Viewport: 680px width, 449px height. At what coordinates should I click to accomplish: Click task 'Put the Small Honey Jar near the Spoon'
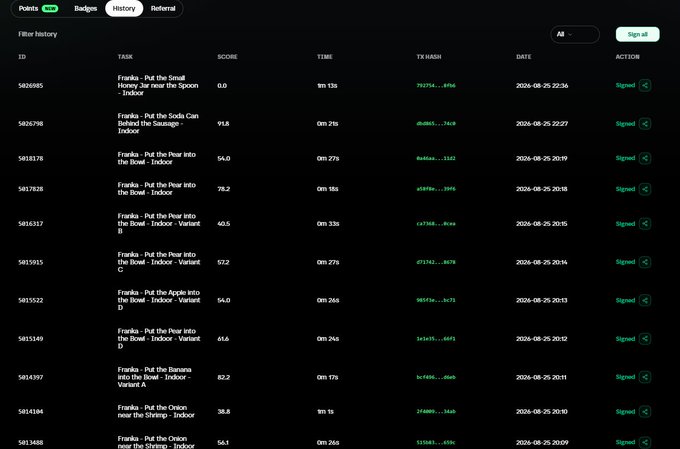point(158,85)
